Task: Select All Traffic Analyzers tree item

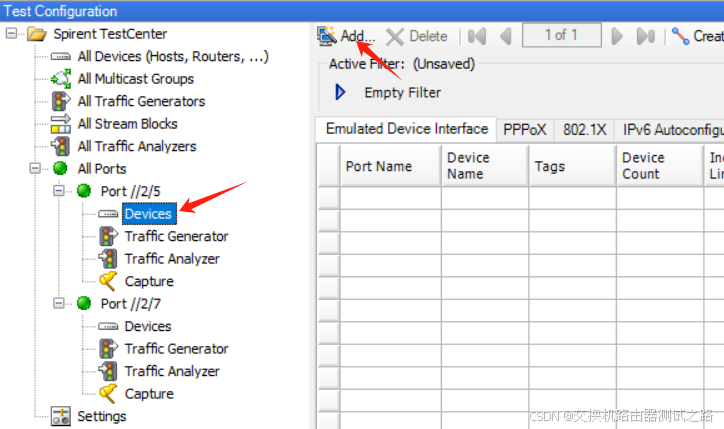Action: click(x=137, y=146)
